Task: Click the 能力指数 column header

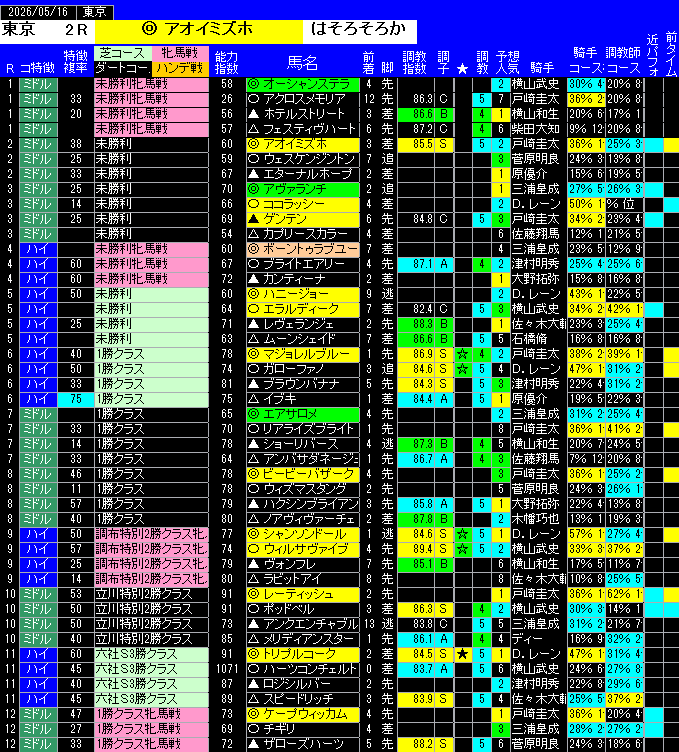Action: pyautogui.click(x=227, y=63)
